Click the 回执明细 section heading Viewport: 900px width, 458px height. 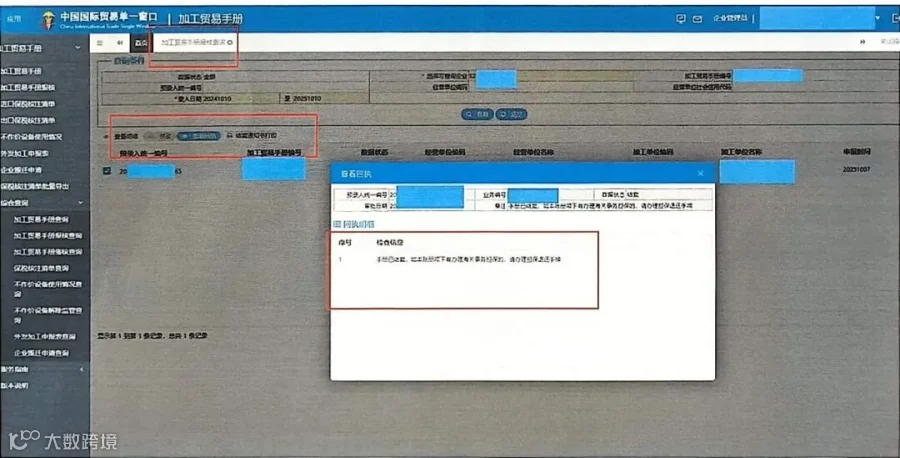(359, 224)
